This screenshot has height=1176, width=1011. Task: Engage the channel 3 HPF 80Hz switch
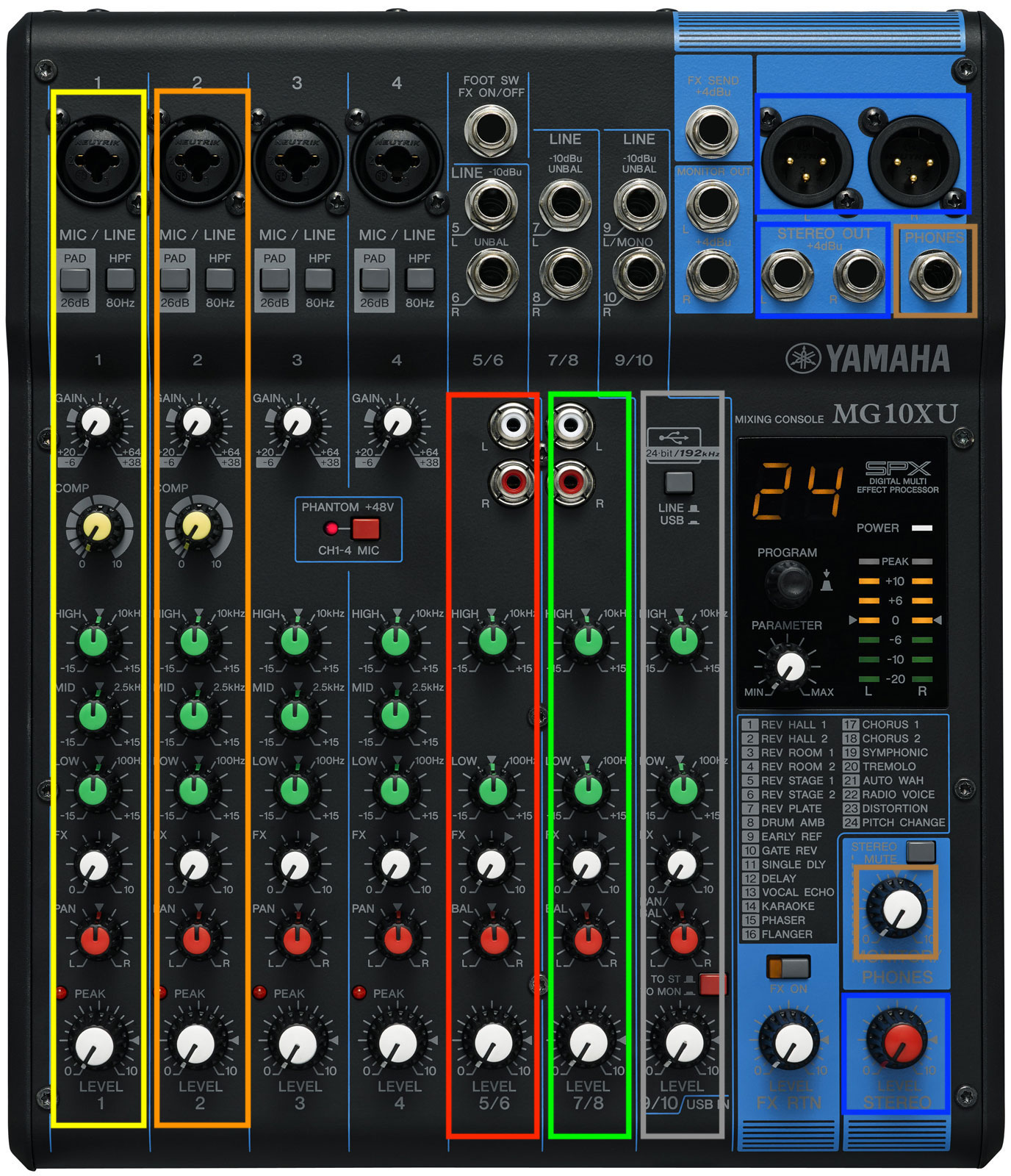point(320,279)
